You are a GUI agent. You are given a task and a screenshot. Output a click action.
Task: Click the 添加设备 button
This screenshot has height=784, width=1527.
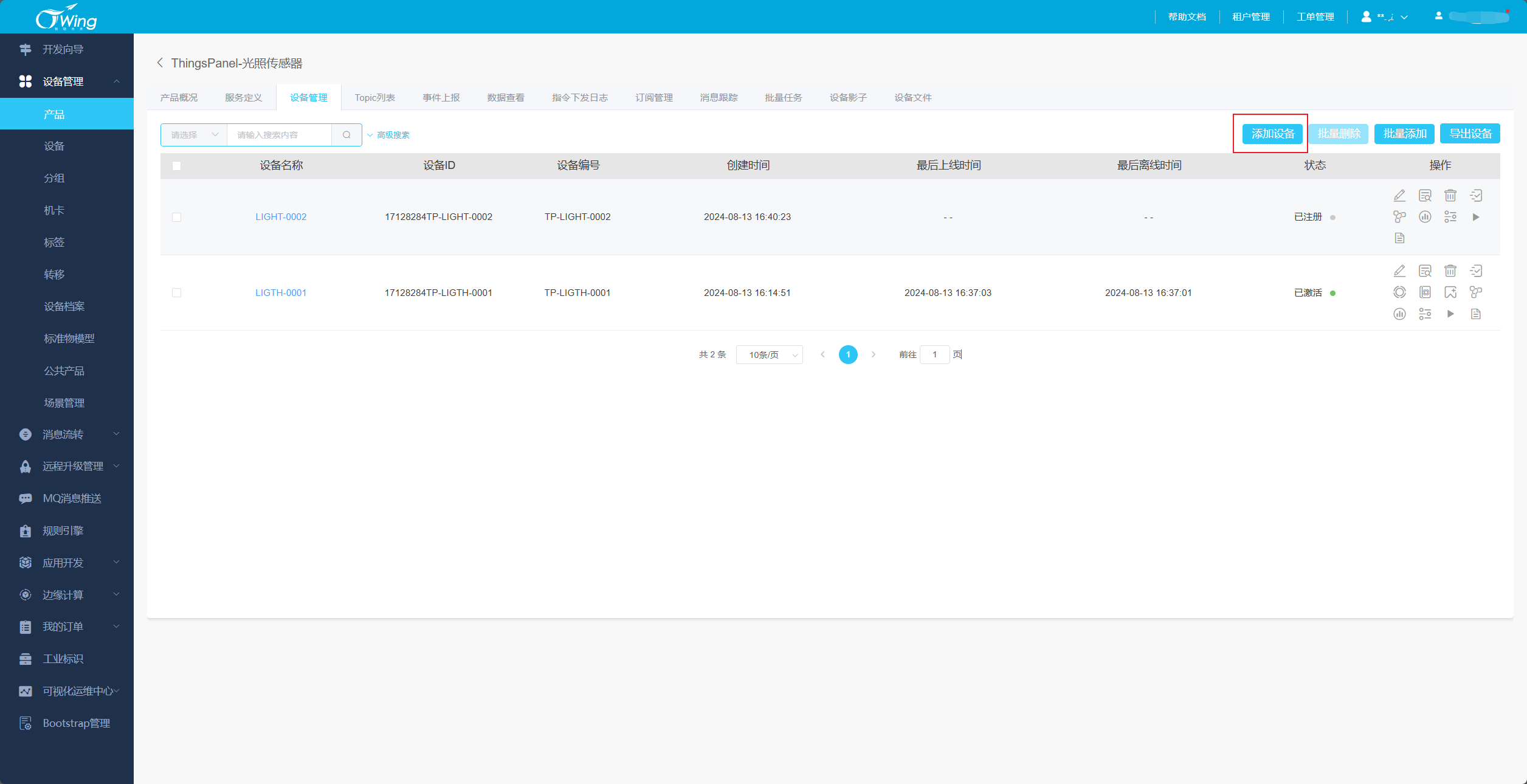[x=1272, y=134]
